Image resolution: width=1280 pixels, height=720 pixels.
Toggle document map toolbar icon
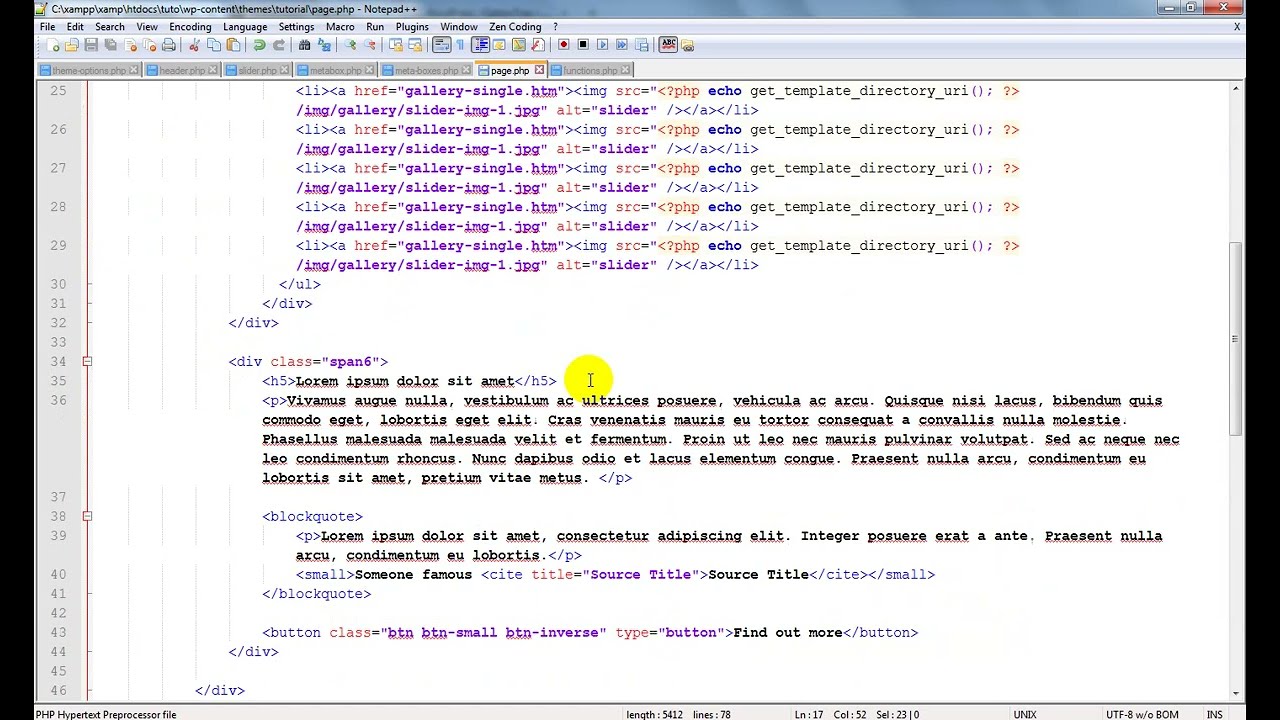[x=520, y=45]
